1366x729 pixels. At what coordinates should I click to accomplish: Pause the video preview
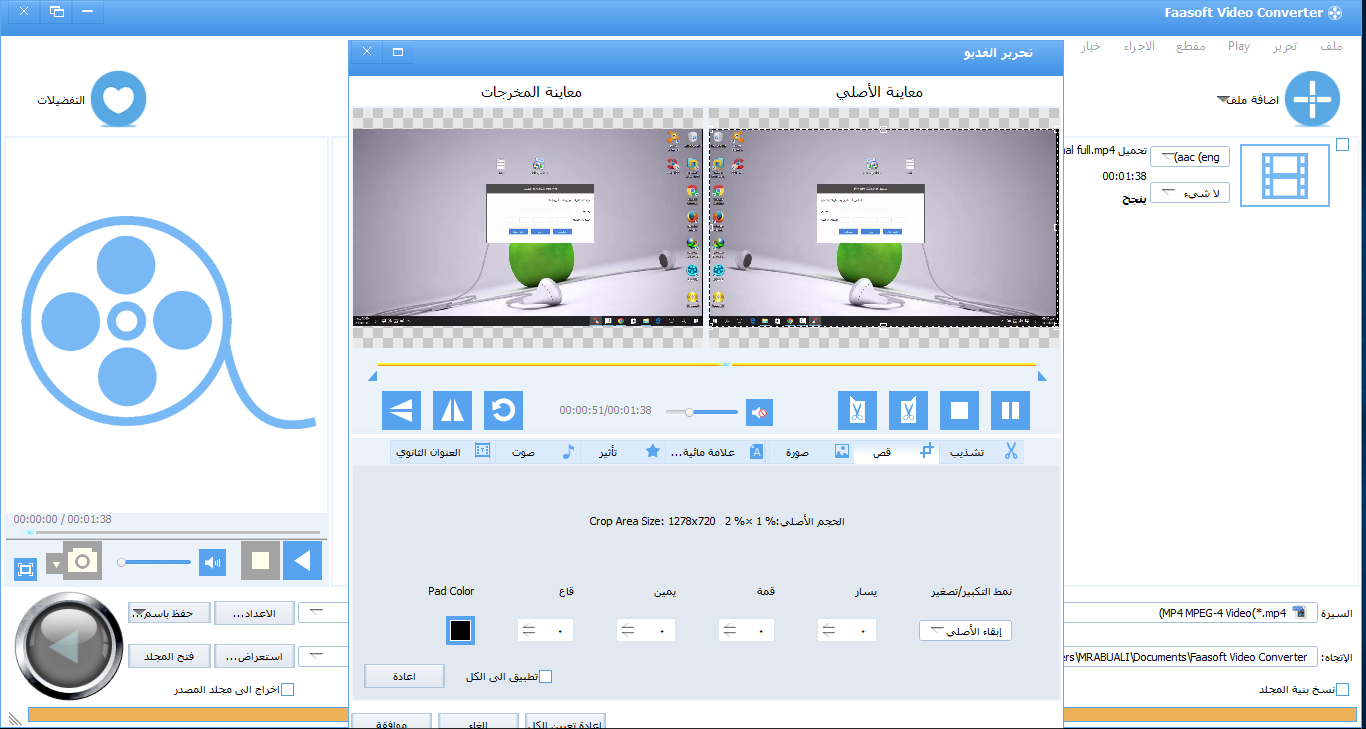1010,410
